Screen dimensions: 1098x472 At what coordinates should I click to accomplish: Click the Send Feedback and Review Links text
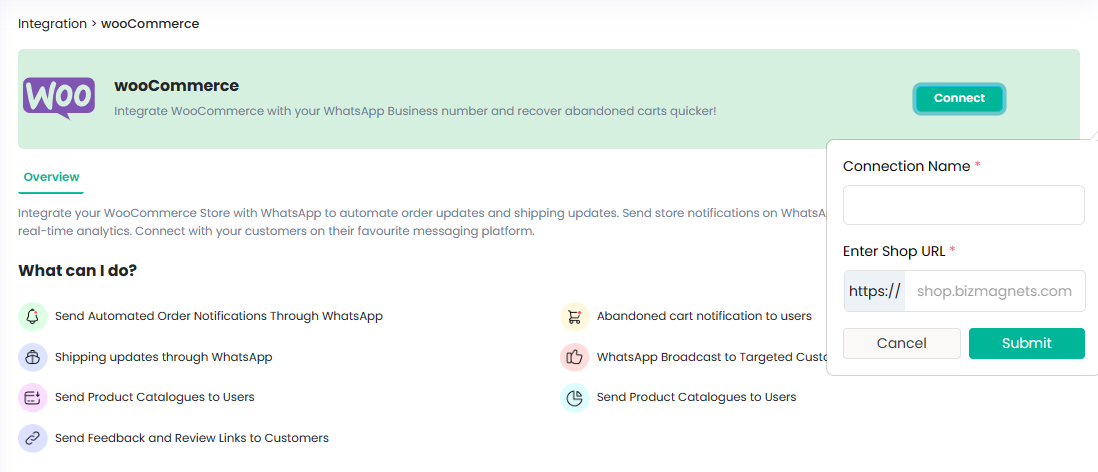coord(192,438)
